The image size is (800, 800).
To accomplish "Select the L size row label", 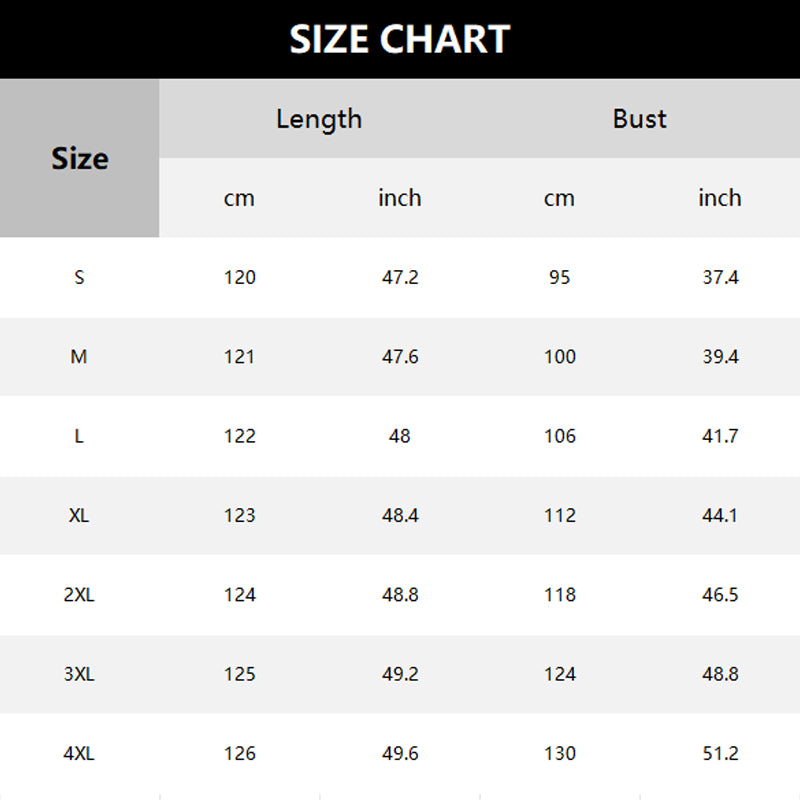I will (x=80, y=436).
